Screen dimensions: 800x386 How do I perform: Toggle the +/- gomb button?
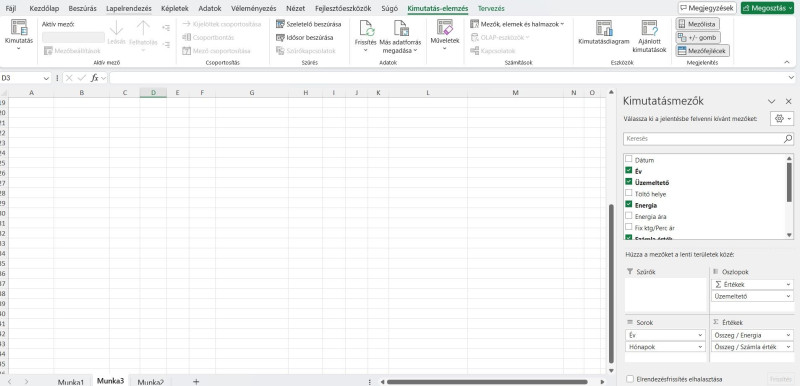(698, 37)
